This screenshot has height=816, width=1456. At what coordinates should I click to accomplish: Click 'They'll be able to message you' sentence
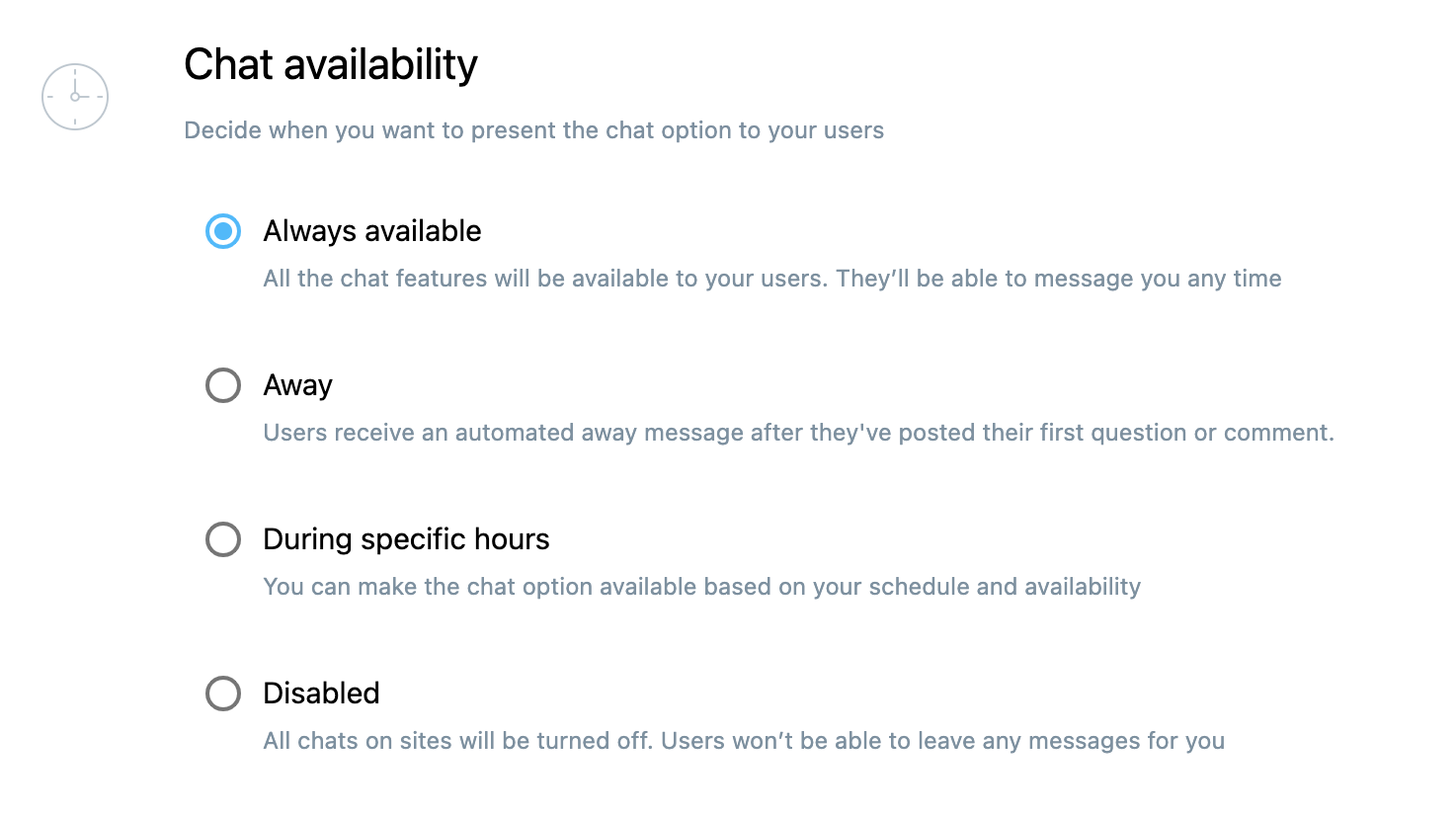click(1059, 279)
